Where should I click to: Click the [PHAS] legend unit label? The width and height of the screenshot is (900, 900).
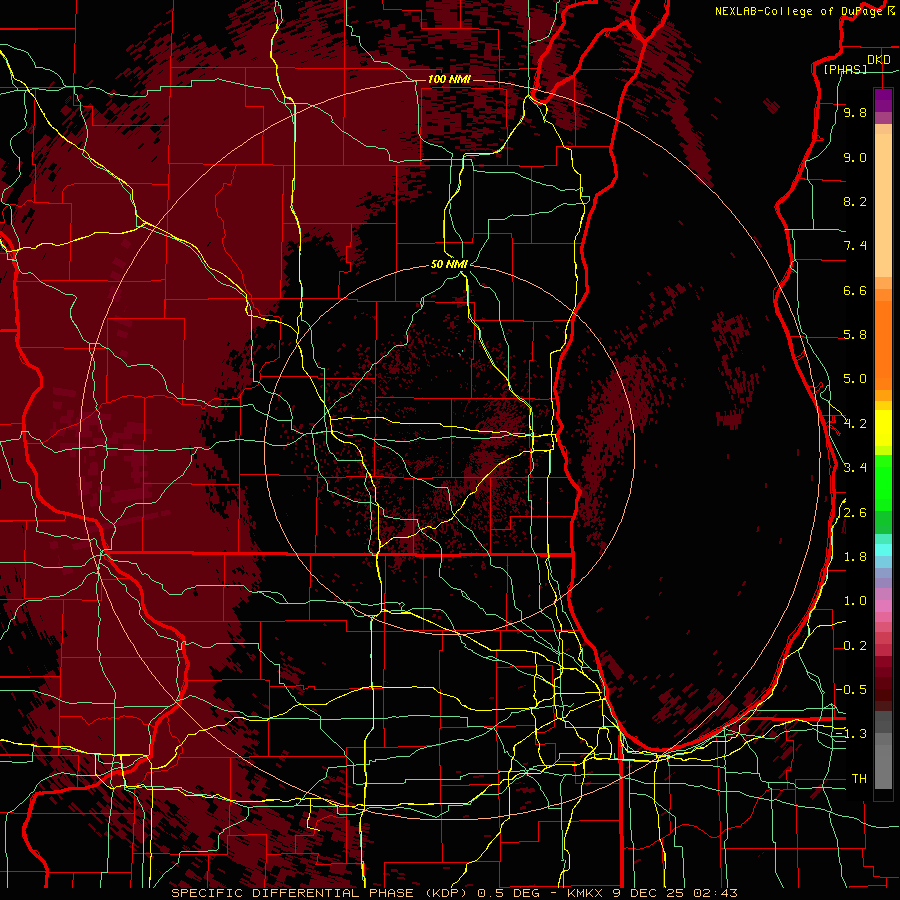point(845,70)
